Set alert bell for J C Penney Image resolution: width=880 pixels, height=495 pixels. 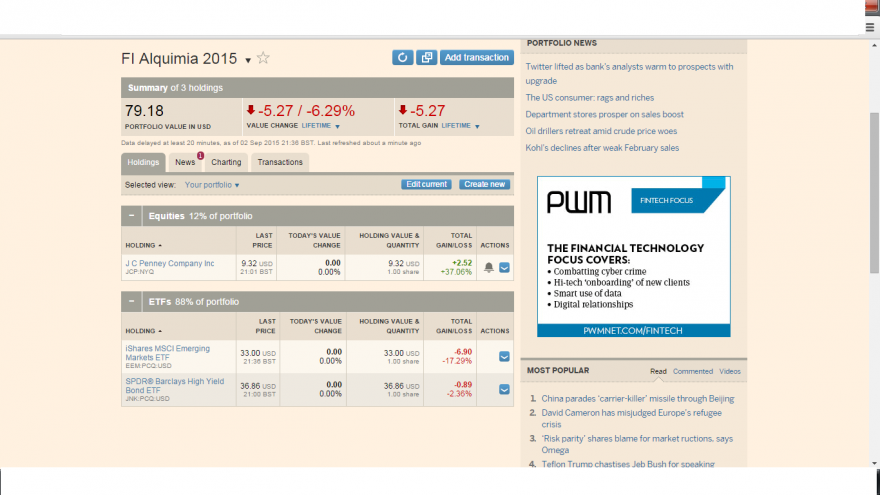(489, 268)
